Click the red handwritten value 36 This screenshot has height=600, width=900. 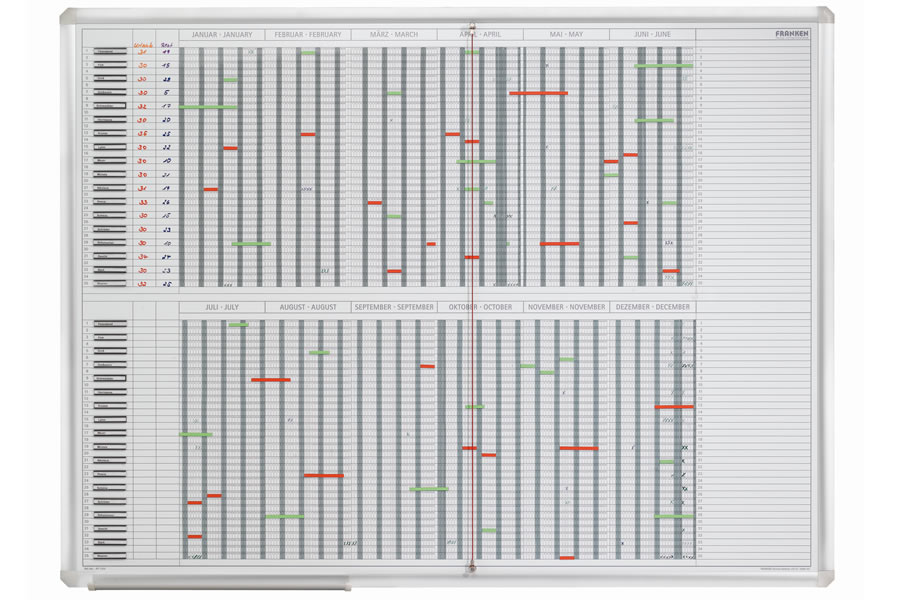[x=142, y=134]
